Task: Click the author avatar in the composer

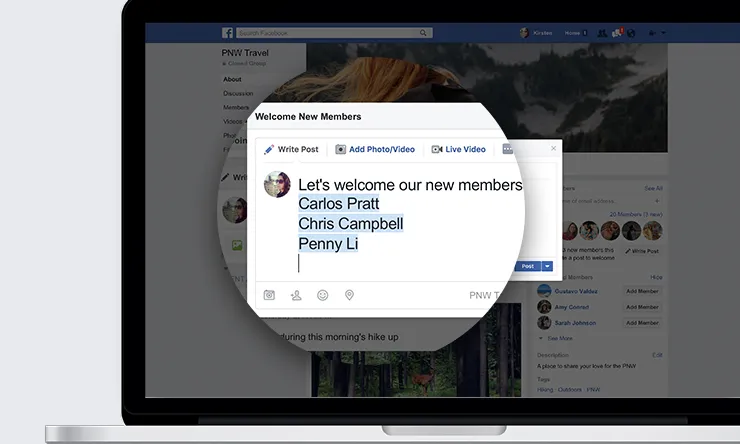Action: point(277,184)
